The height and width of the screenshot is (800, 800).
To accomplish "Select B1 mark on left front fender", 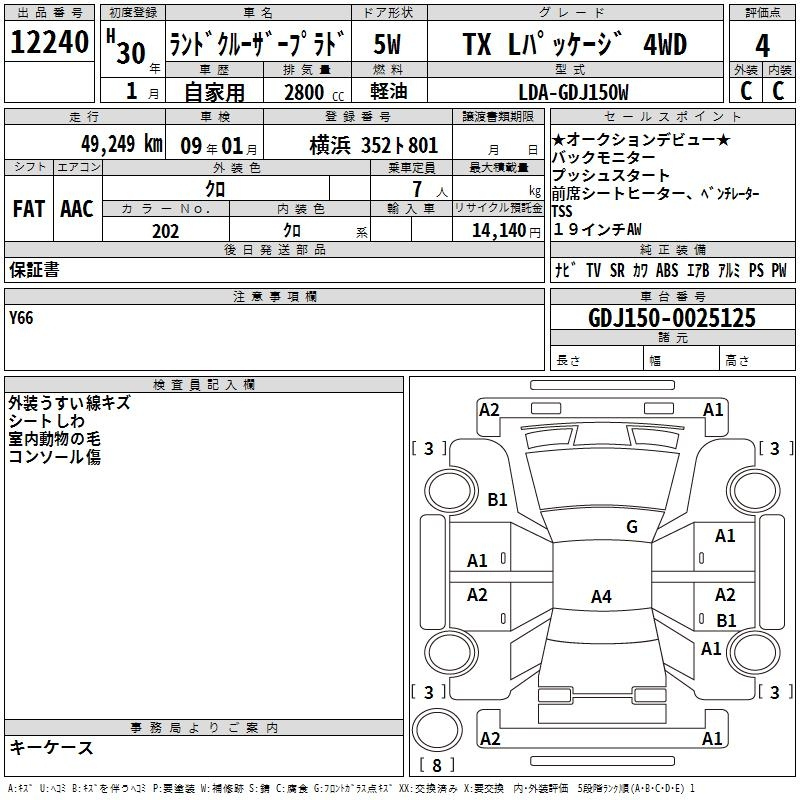I will pyautogui.click(x=497, y=499).
